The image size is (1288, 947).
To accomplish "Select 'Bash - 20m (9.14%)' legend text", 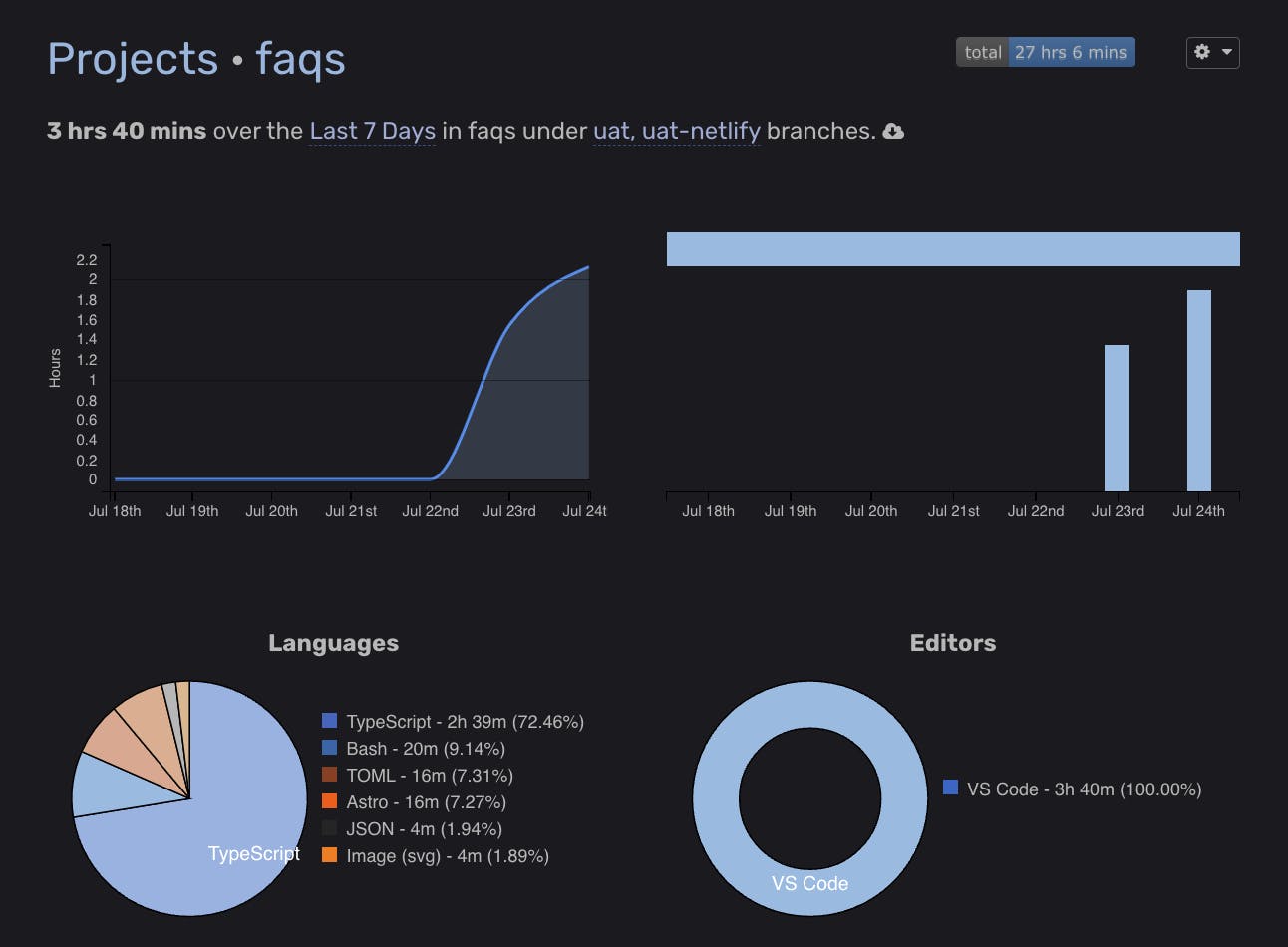I will (x=426, y=749).
